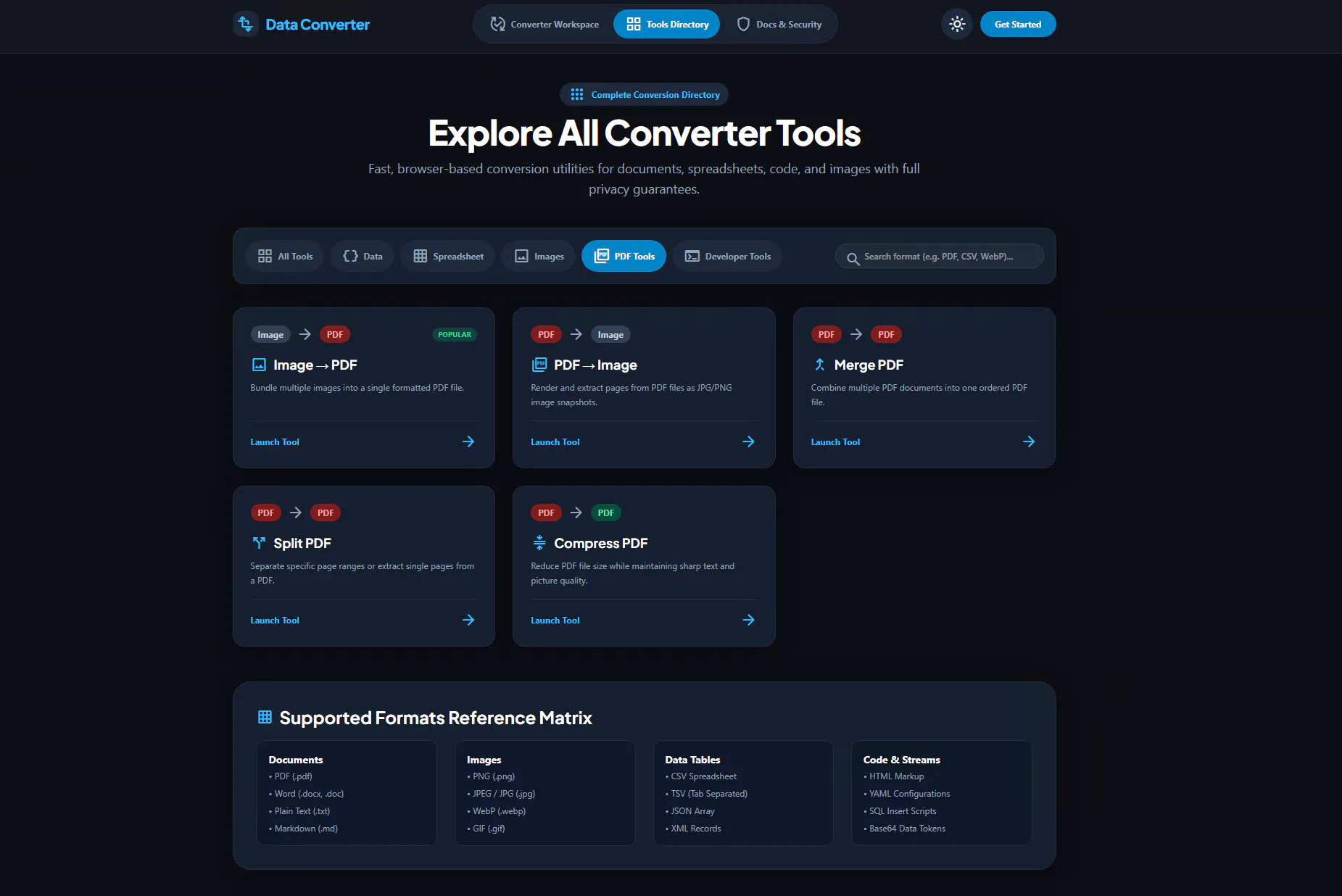Click the image icon beside Image→PDF title
The height and width of the screenshot is (896, 1342).
(259, 365)
